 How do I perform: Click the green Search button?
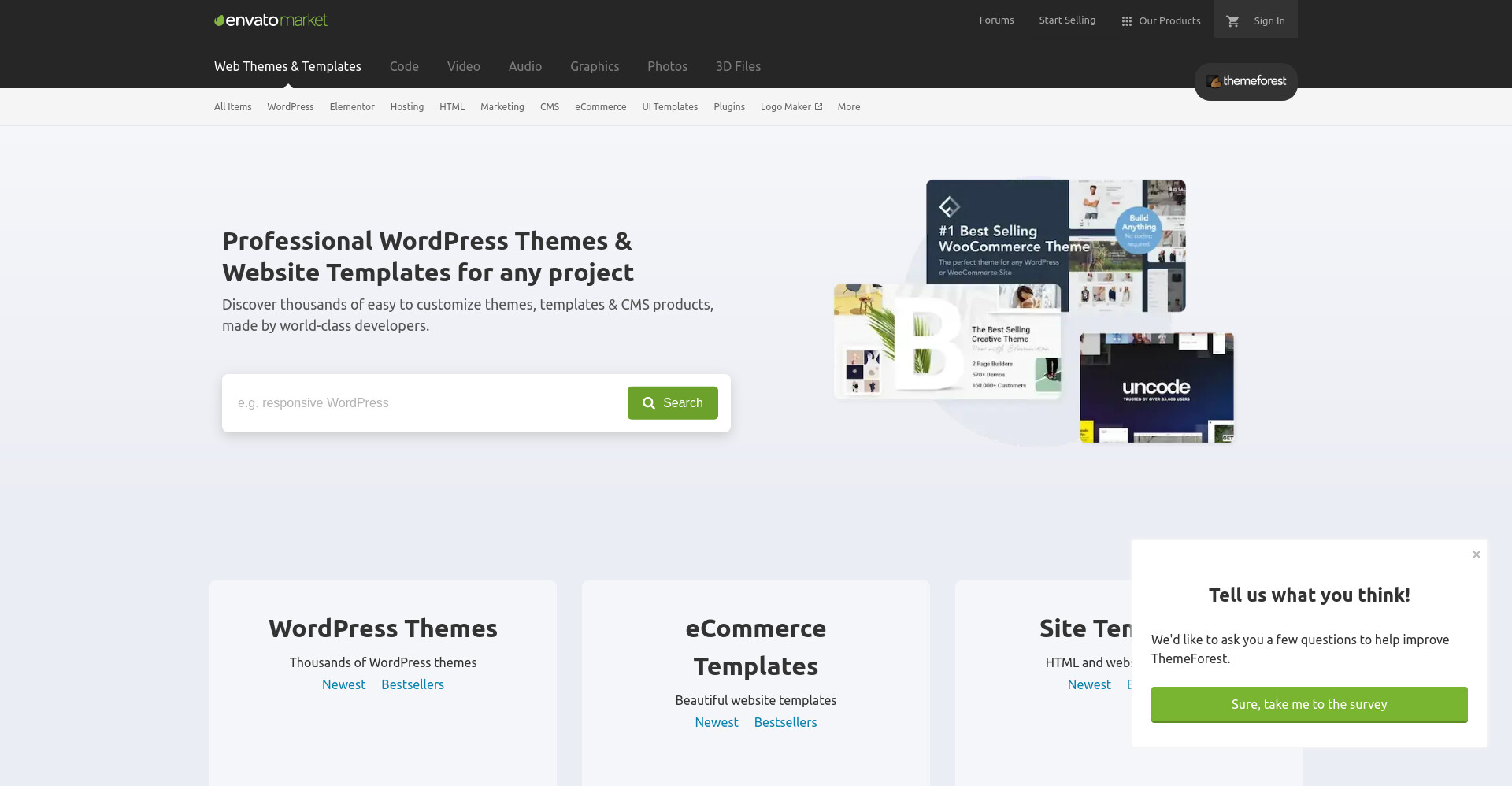tap(673, 403)
